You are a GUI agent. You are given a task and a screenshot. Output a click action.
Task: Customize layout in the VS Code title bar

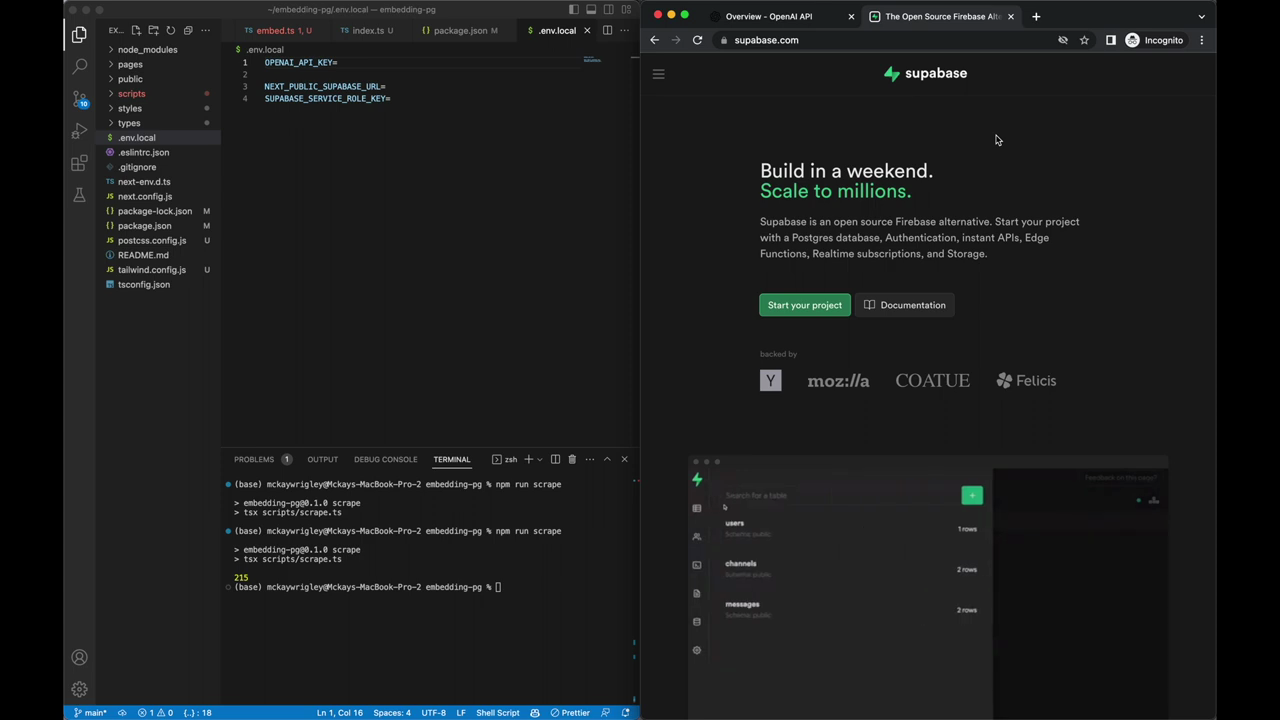click(x=626, y=10)
